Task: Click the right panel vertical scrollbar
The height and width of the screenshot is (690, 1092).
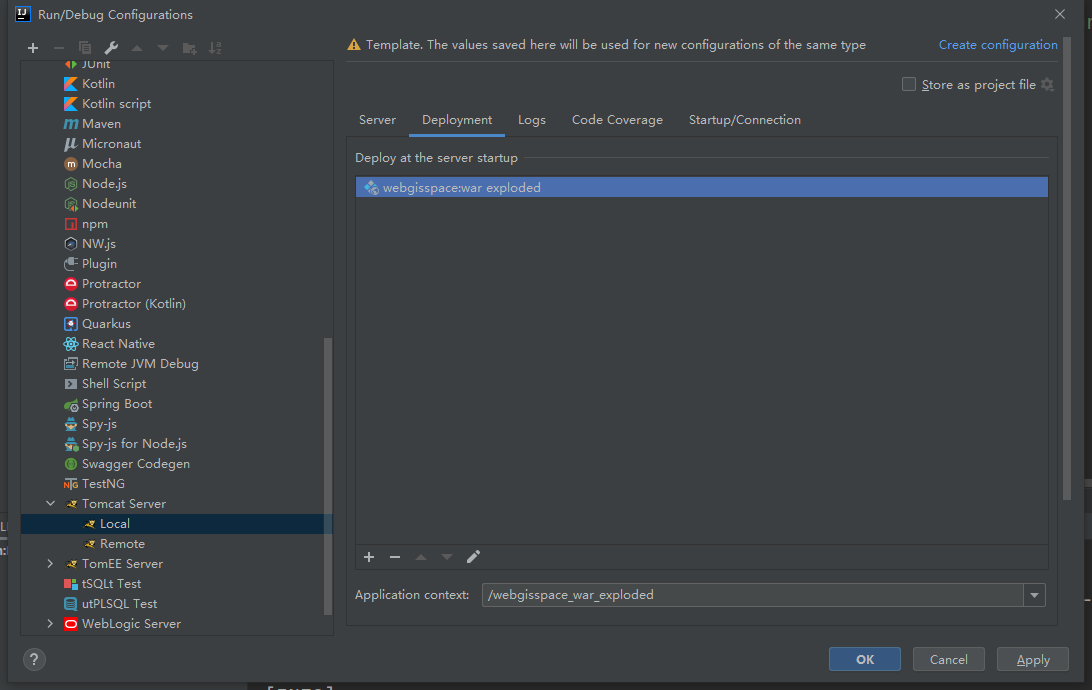Action: [x=1067, y=268]
